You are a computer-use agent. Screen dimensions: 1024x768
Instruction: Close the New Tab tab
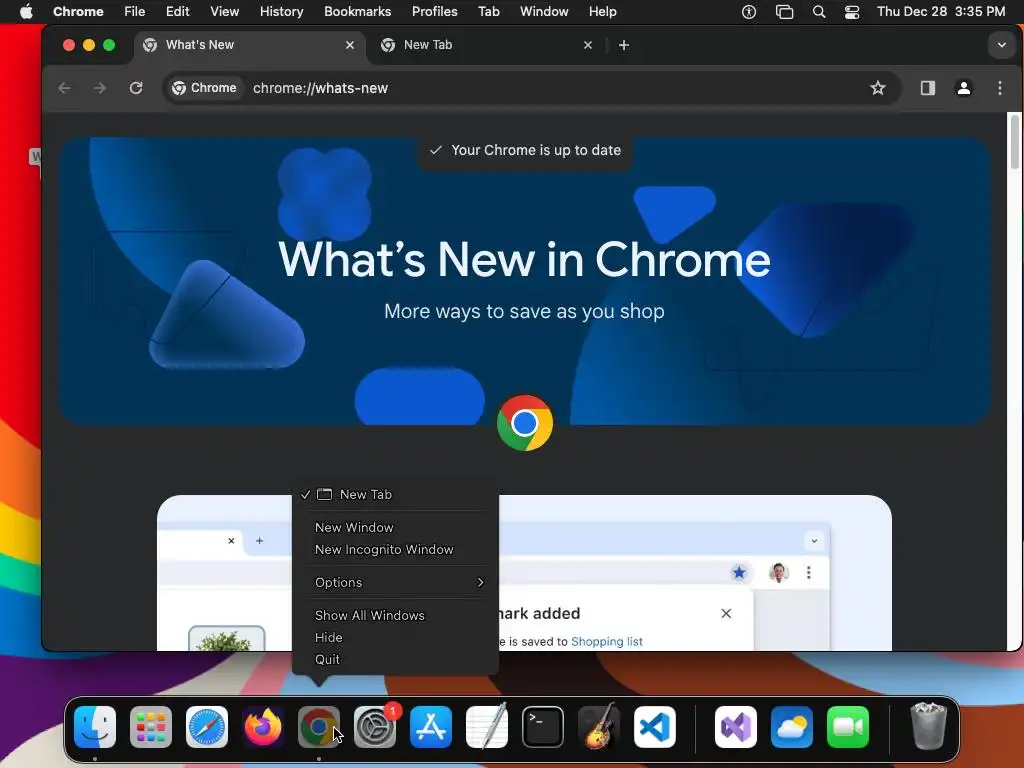coord(588,45)
